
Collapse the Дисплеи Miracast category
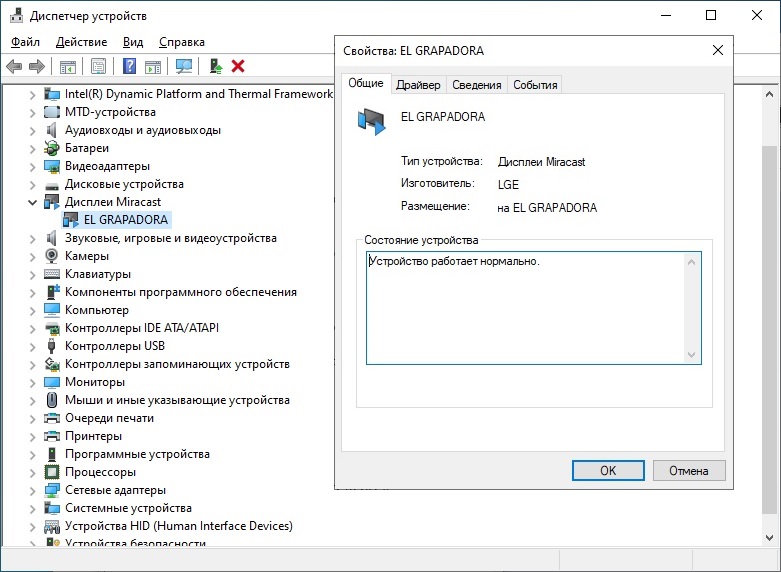pos(32,202)
